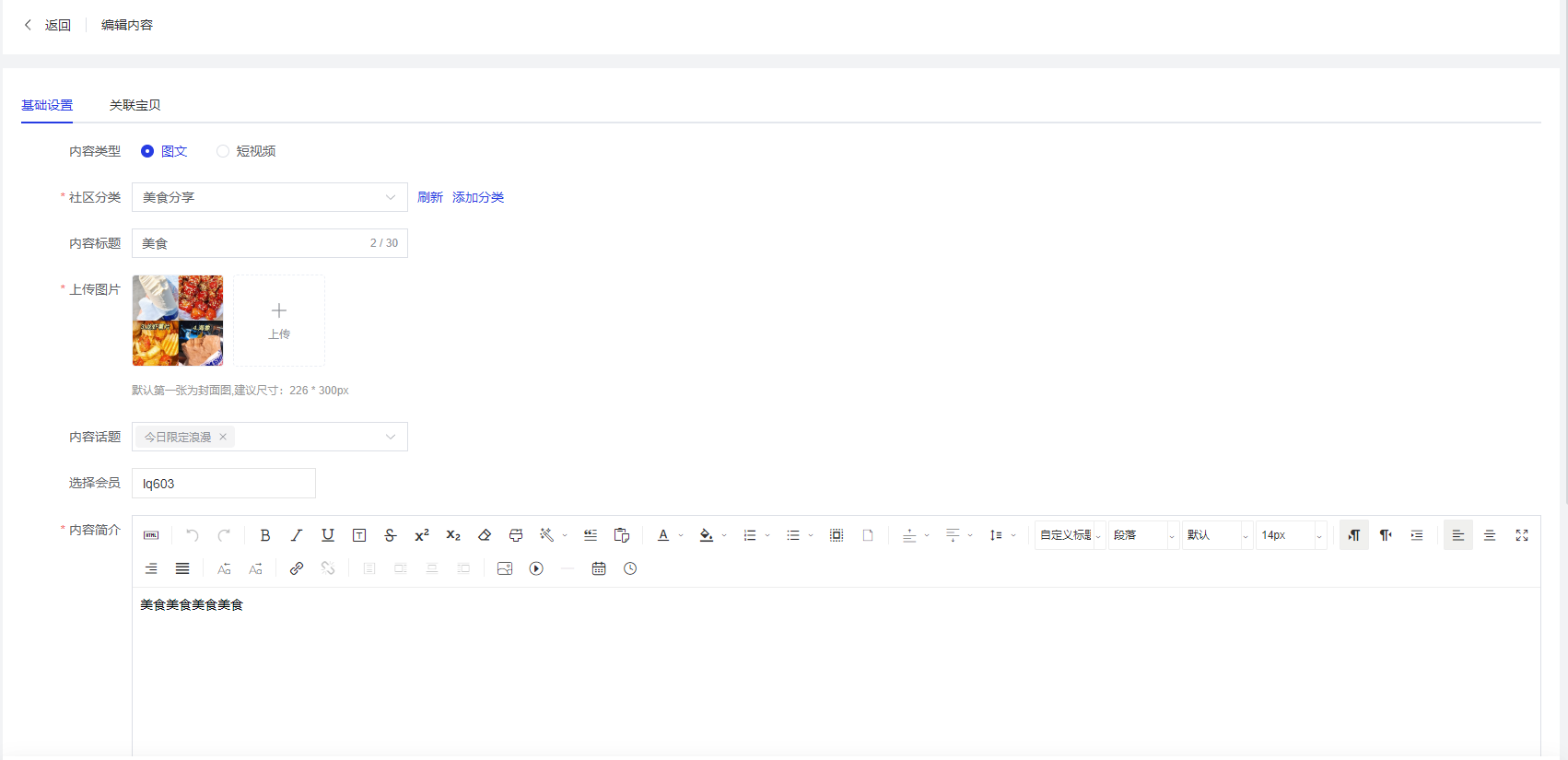Insert a video with the play icon

536,568
